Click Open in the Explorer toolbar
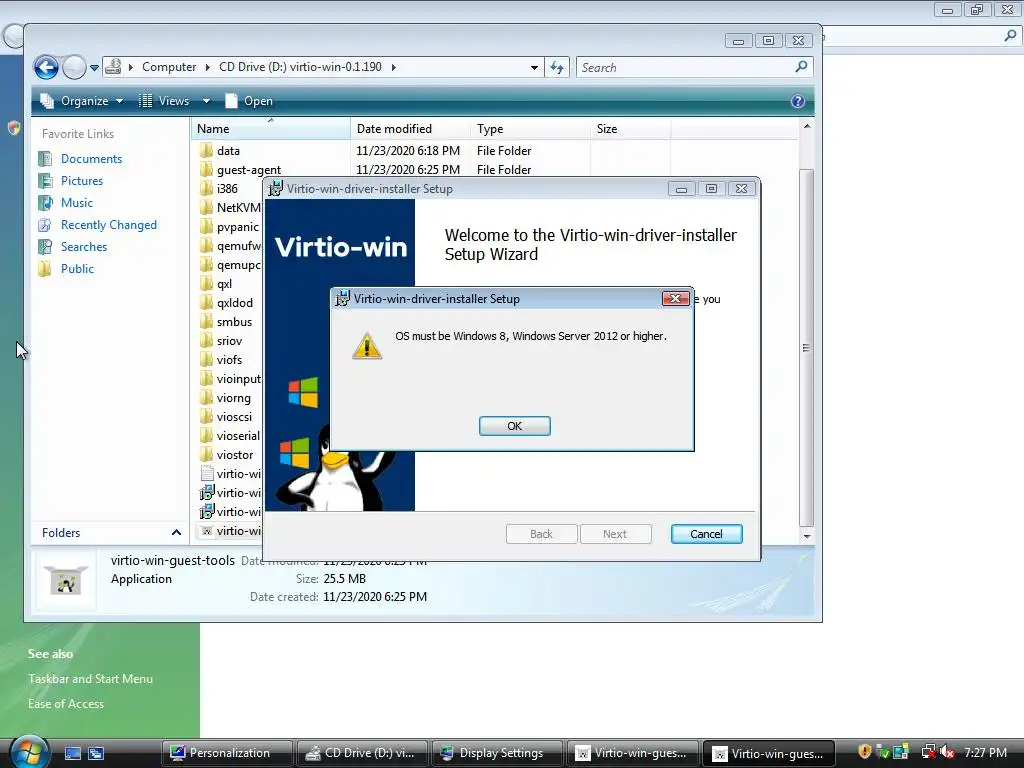1024x768 pixels. tap(249, 101)
